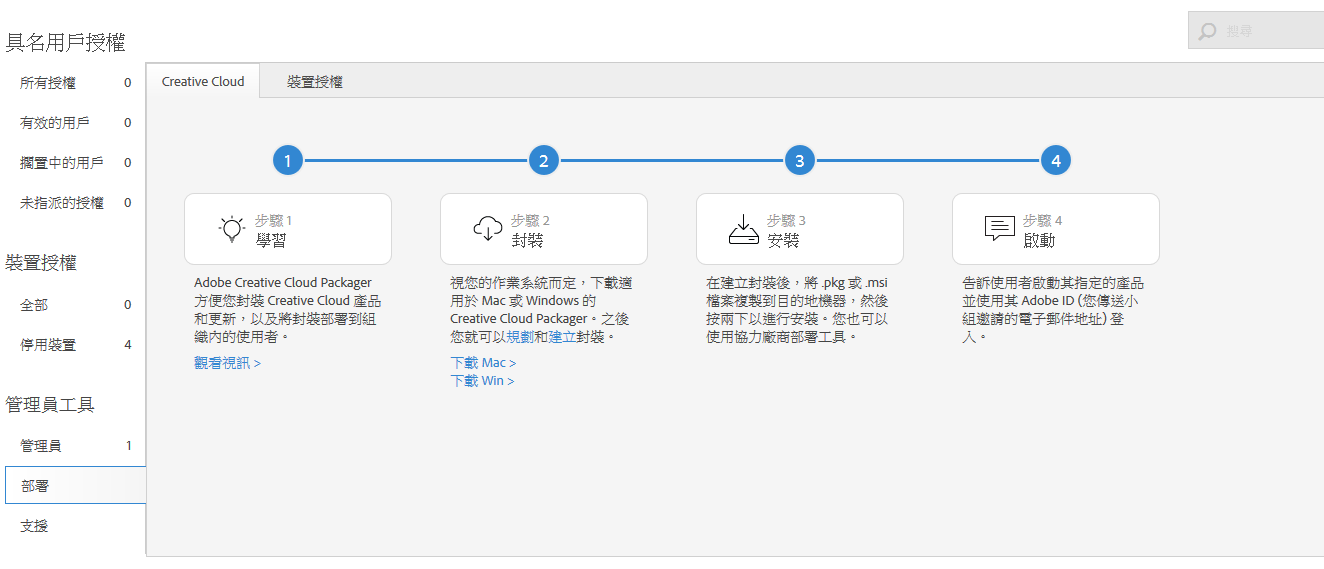Image resolution: width=1324 pixels, height=569 pixels.
Task: Select step circle number 3
Action: tap(799, 160)
